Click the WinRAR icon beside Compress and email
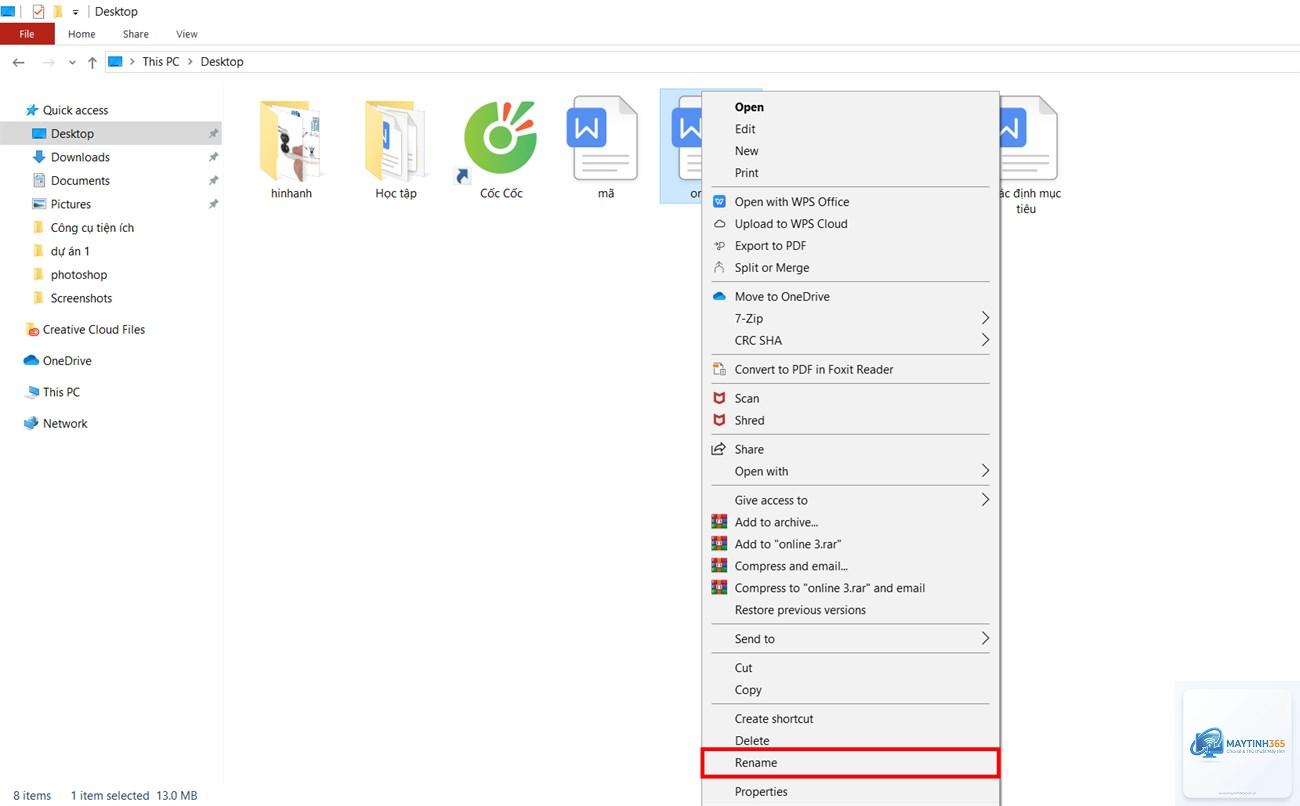1300x806 pixels. pos(719,566)
